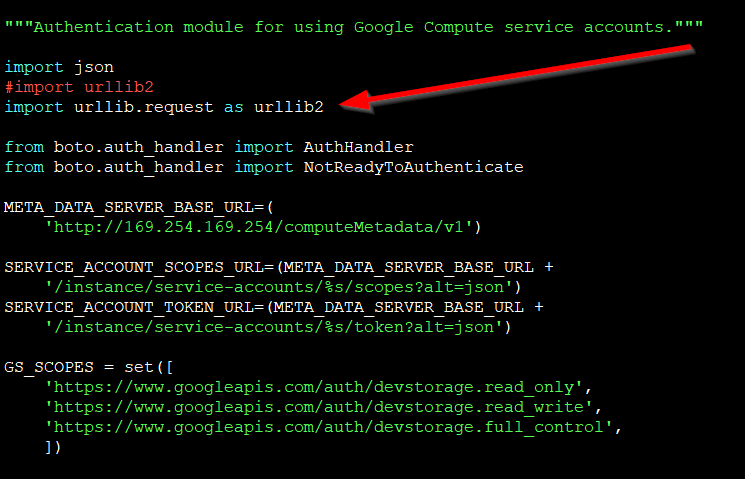
Task: Click the devstorage.read_write scope URL
Action: [x=322, y=407]
